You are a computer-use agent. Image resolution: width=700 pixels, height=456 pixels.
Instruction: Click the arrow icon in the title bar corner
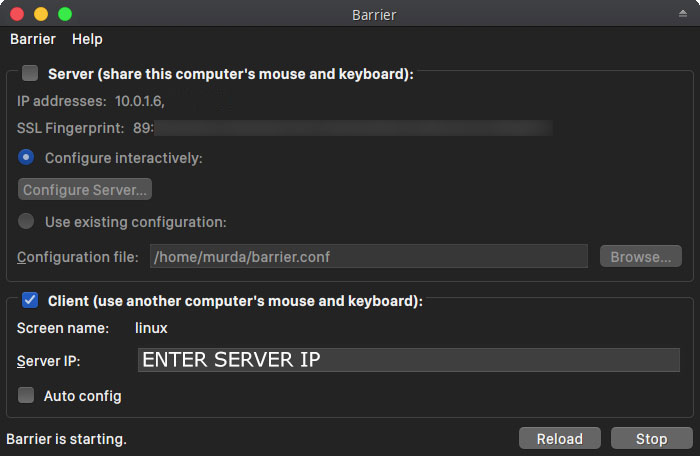coord(682,14)
